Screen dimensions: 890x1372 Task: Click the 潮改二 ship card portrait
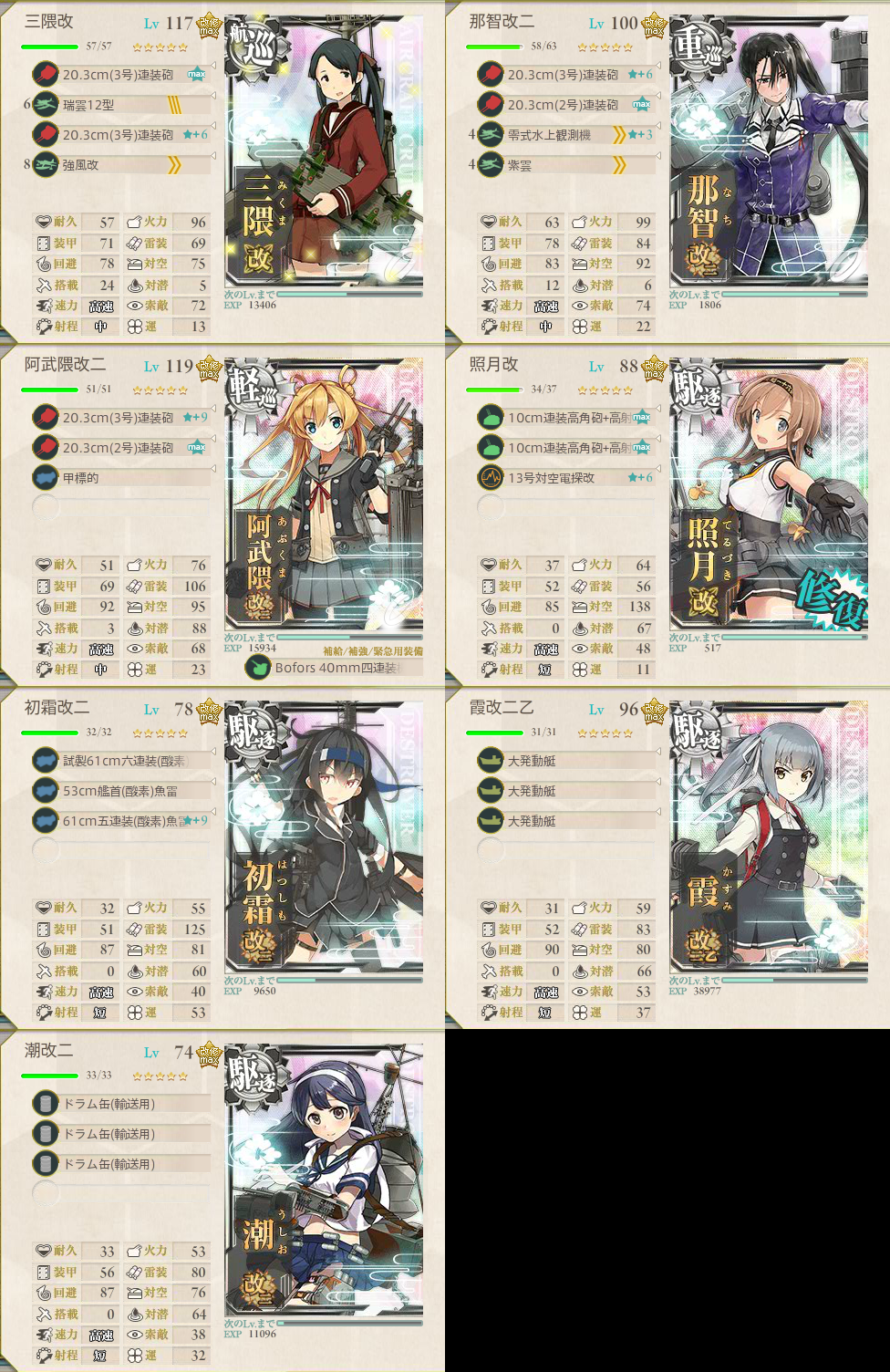tap(324, 1184)
